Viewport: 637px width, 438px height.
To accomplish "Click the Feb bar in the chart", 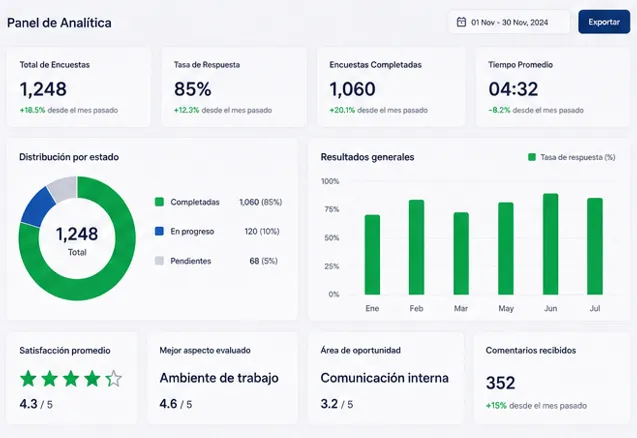I will pos(416,247).
